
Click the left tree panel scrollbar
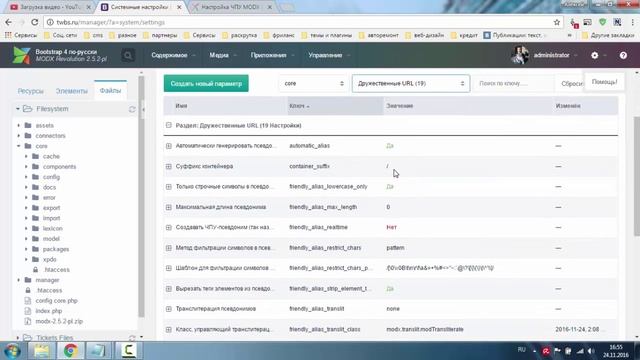[x=141, y=196]
